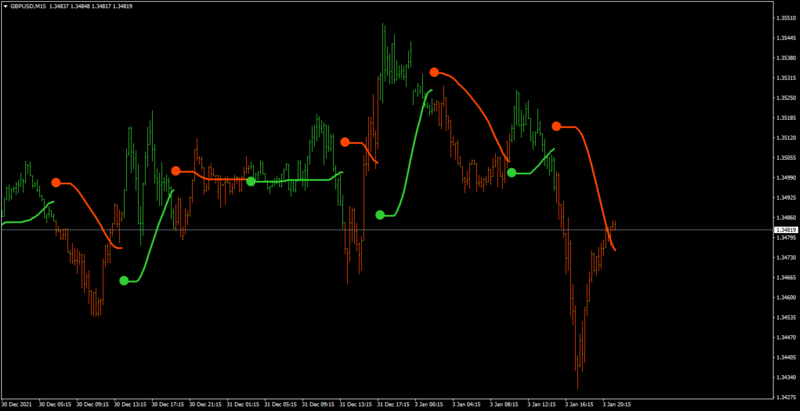Screen dimensions: 800x411
Task: Click the 1.34990 price scale label
Action: point(786,178)
